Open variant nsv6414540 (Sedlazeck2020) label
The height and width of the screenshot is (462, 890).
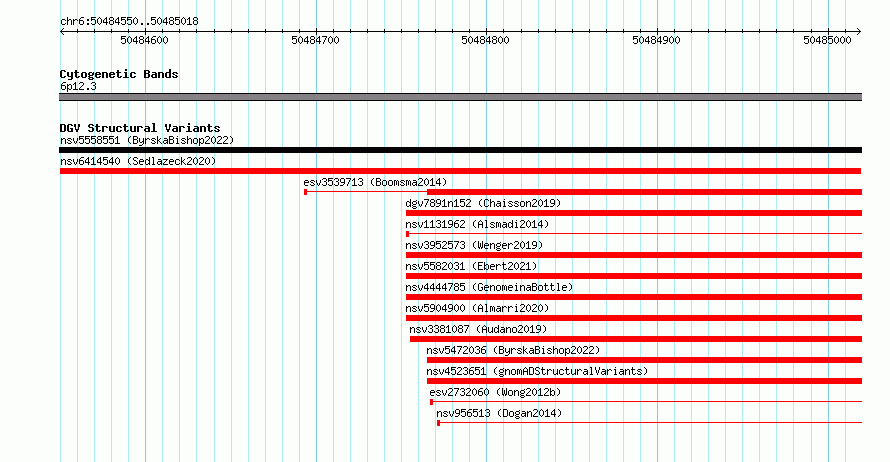(138, 161)
